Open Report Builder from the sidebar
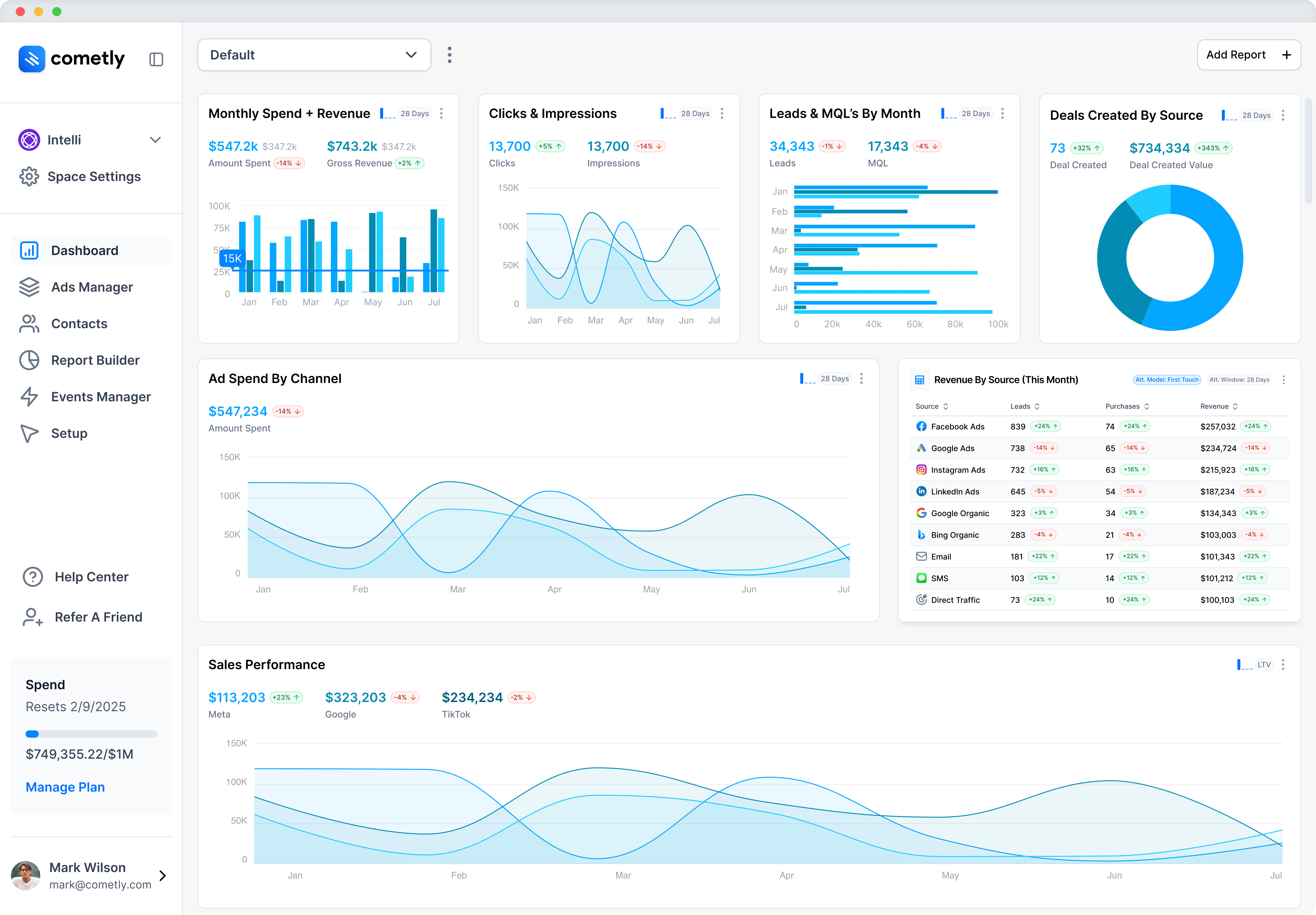The width and height of the screenshot is (1316, 915). (30, 360)
